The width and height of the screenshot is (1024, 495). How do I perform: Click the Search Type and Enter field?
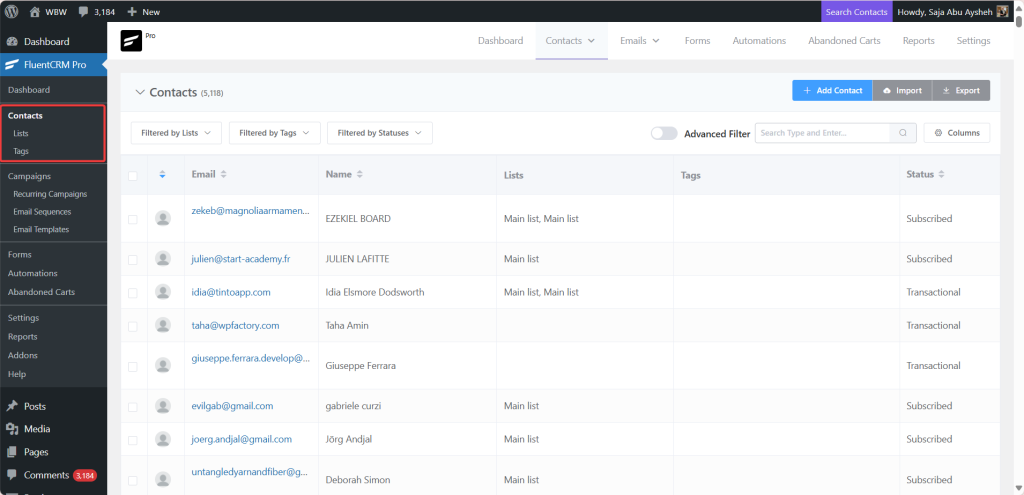point(822,133)
